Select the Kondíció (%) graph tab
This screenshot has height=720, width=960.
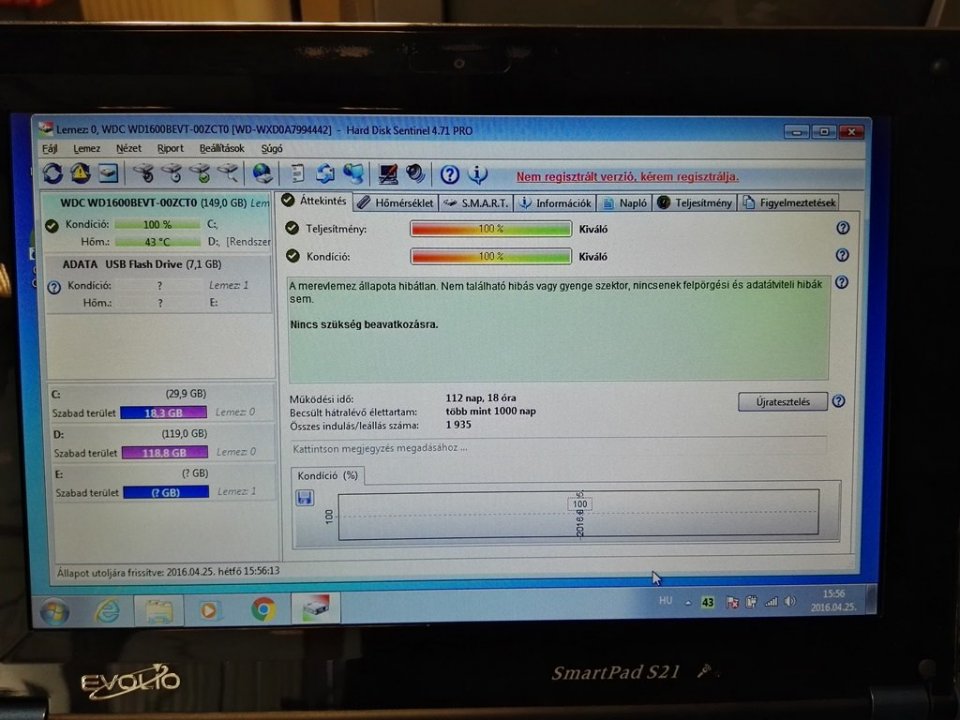click(328, 476)
